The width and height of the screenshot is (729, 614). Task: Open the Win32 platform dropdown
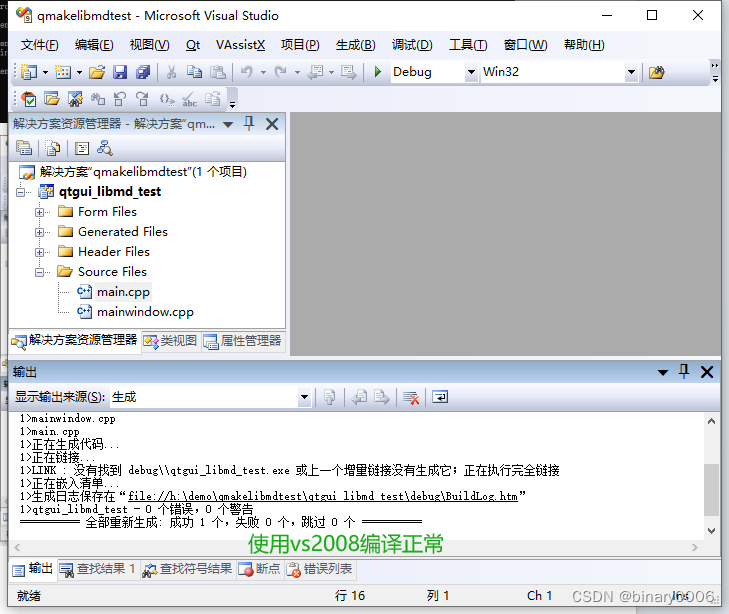point(631,72)
